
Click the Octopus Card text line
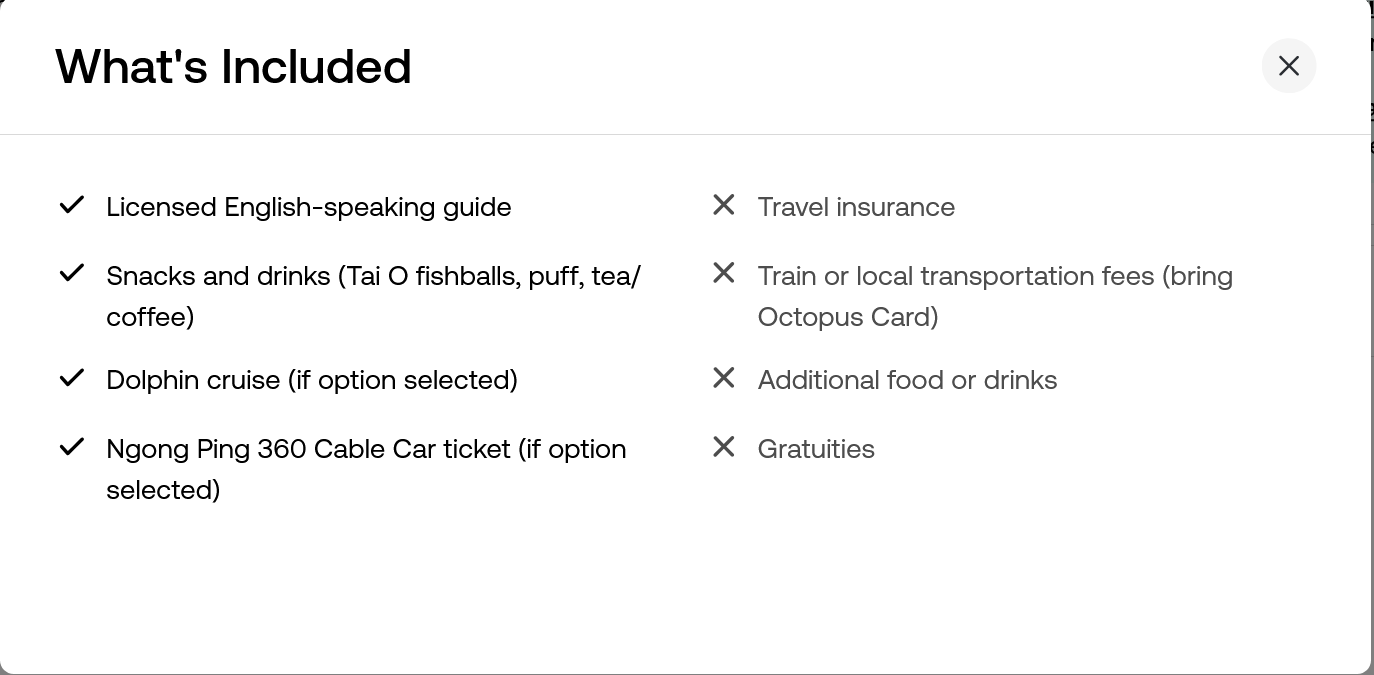click(848, 317)
